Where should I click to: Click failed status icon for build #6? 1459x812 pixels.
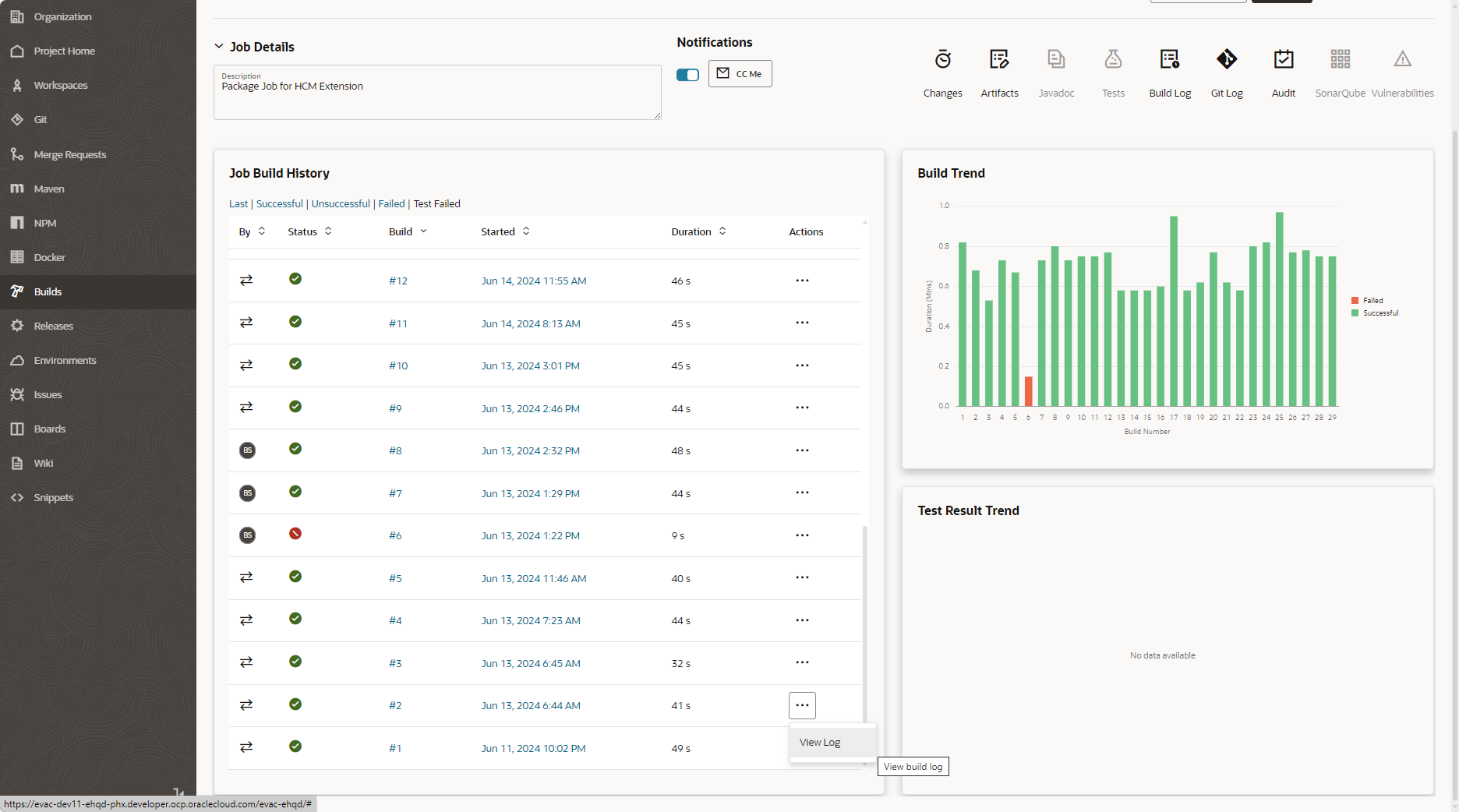[295, 534]
